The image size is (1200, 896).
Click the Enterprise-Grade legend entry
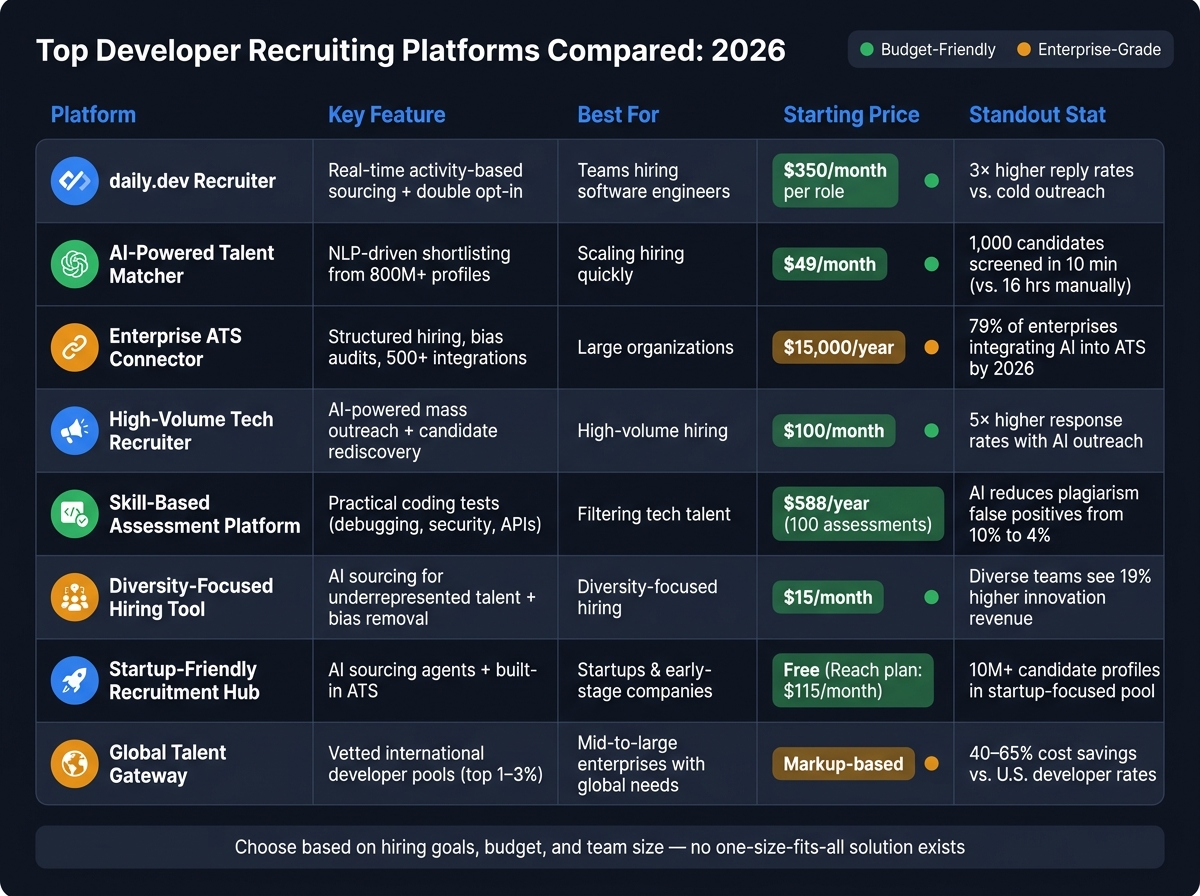1088,49
